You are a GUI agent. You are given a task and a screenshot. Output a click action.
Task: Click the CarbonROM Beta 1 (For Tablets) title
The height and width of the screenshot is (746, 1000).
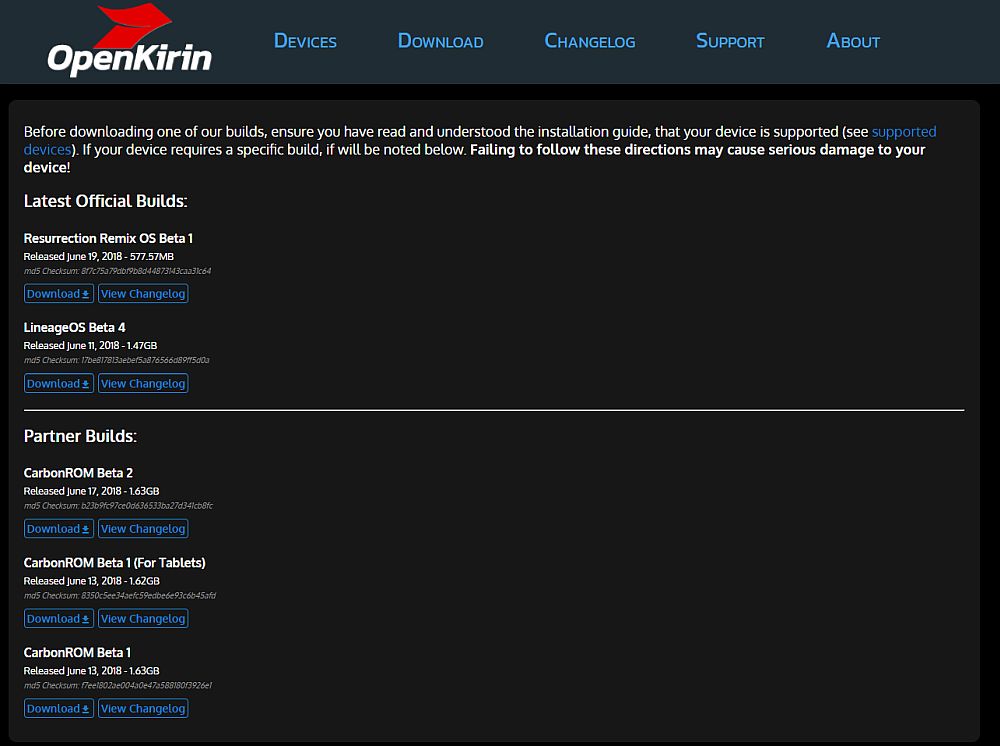tap(115, 563)
